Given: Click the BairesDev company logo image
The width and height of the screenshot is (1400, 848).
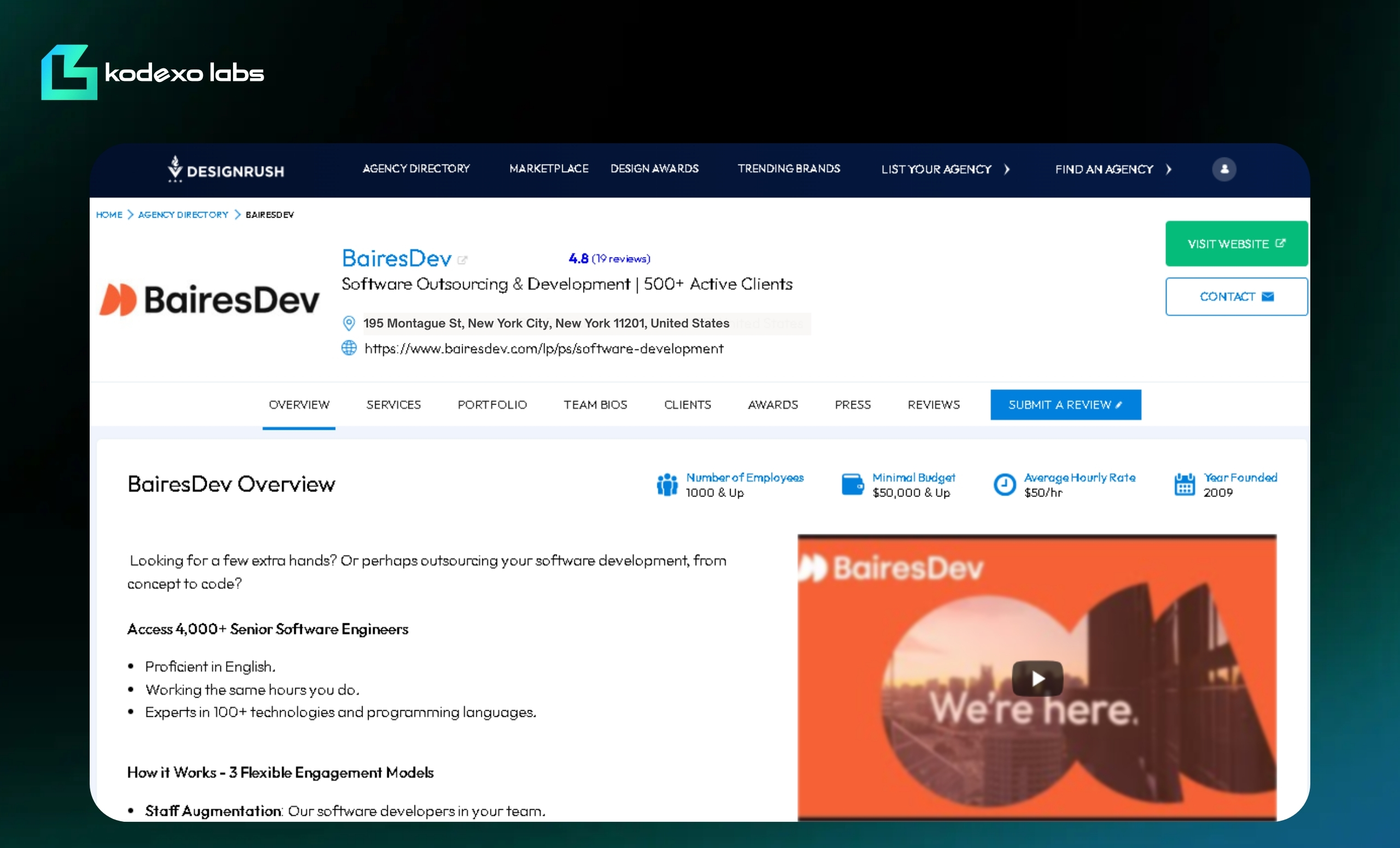Looking at the screenshot, I should [x=209, y=299].
